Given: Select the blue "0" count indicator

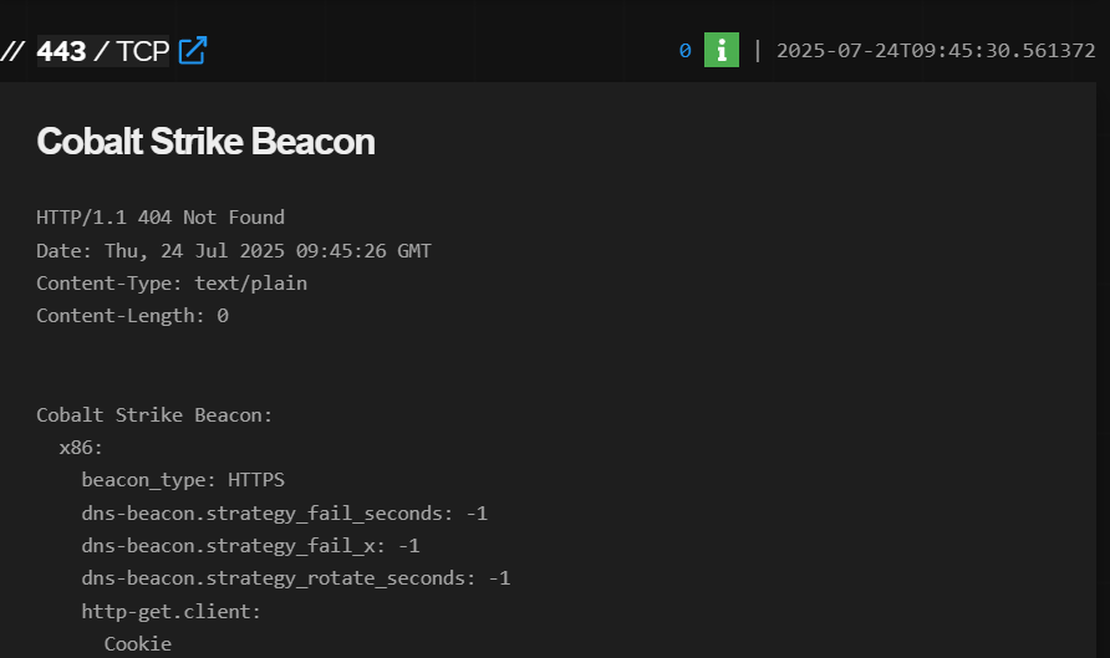Looking at the screenshot, I should point(683,50).
